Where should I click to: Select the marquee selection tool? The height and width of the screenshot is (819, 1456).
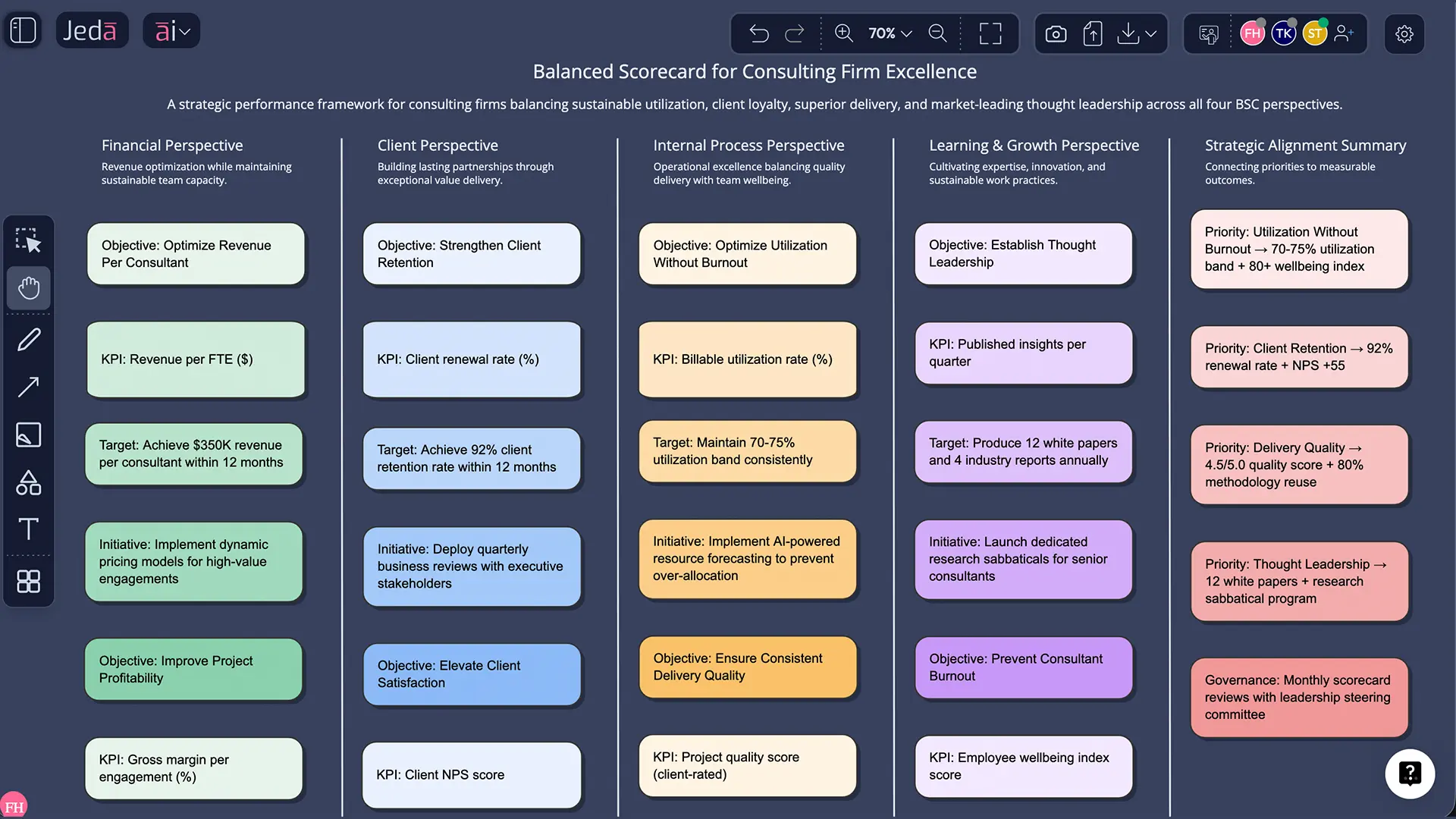[29, 240]
